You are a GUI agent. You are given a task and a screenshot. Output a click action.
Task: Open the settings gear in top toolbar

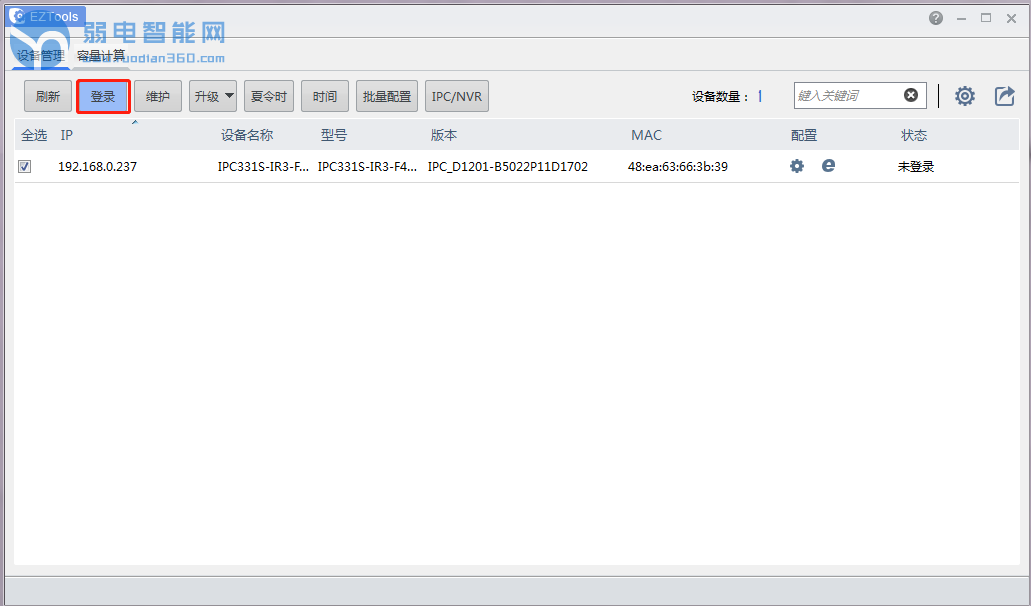(964, 96)
